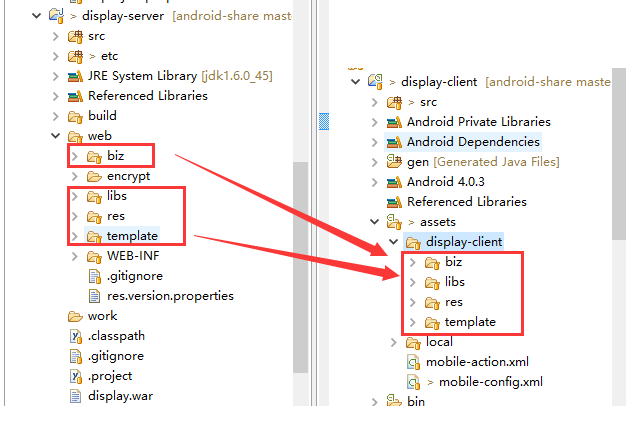The height and width of the screenshot is (424, 637).
Task: Select the biz folder under web
Action: [x=115, y=156]
